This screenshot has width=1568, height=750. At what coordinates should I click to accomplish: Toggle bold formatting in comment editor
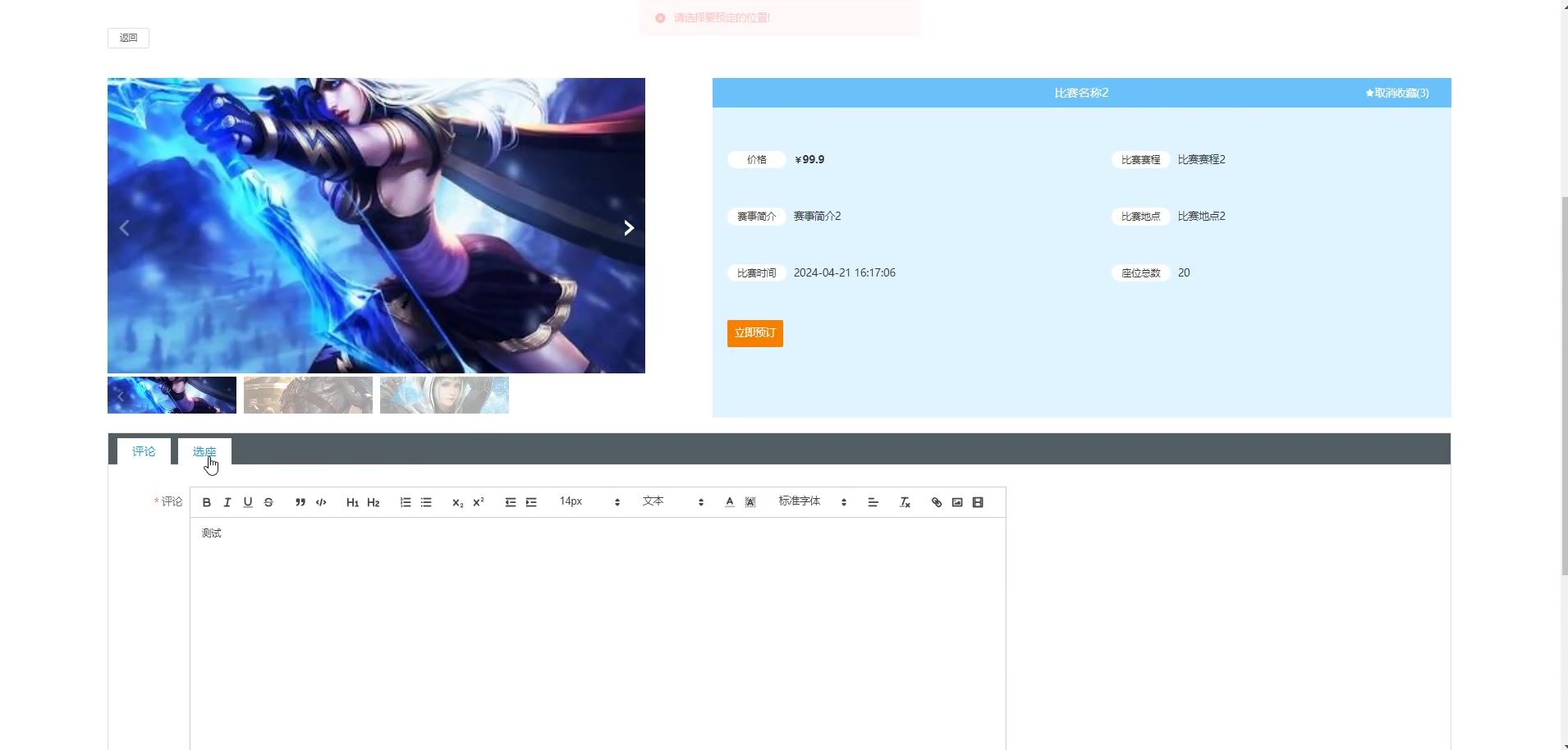tap(207, 502)
